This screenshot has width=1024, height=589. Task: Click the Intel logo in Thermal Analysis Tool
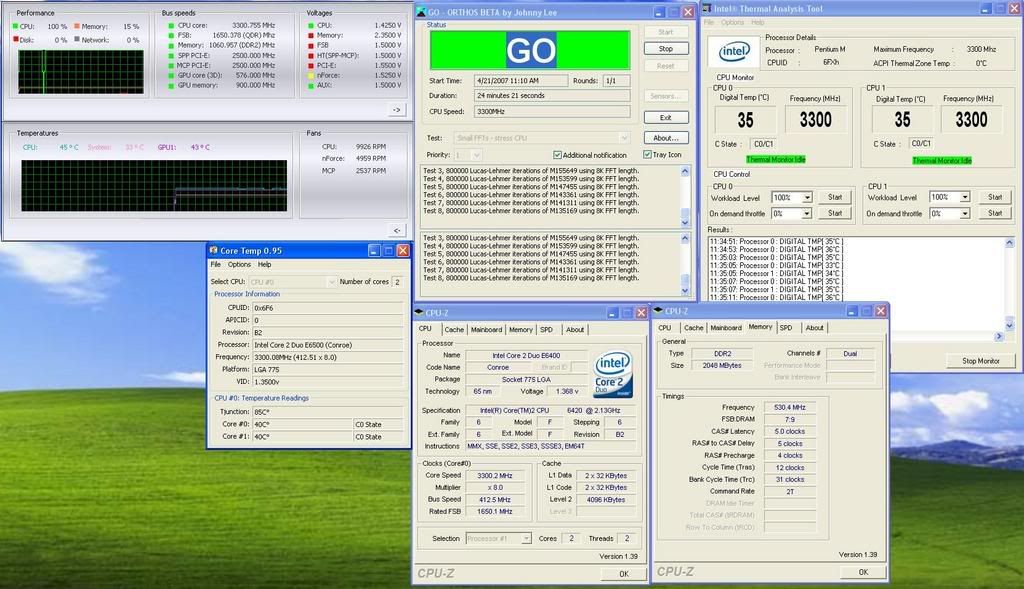(735, 51)
